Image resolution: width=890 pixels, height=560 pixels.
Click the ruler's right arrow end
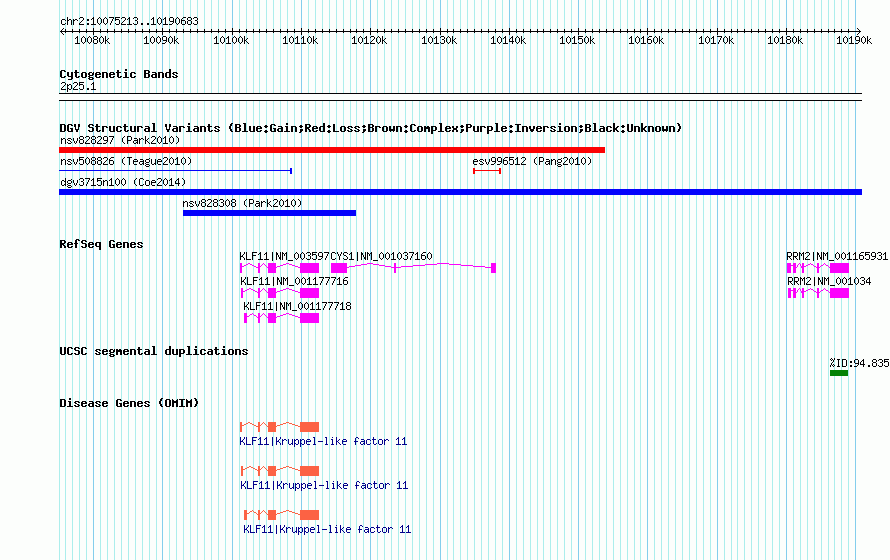click(x=859, y=31)
